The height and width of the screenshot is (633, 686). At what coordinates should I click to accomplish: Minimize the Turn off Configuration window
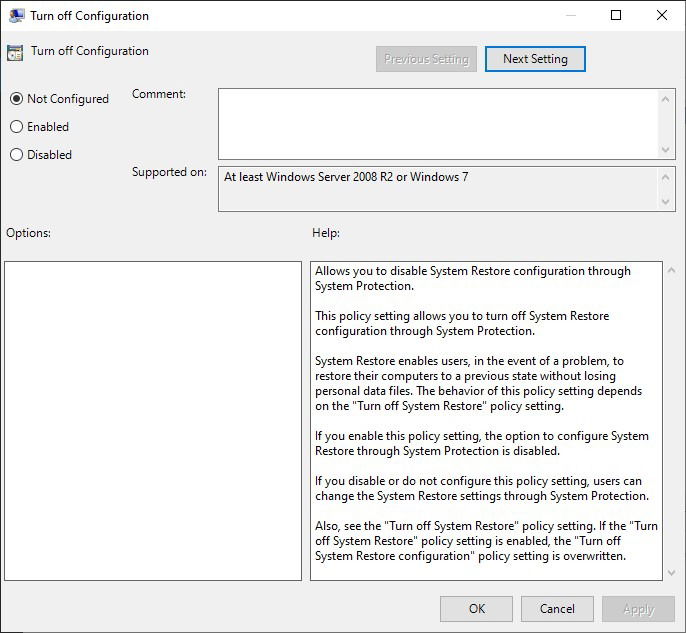570,15
